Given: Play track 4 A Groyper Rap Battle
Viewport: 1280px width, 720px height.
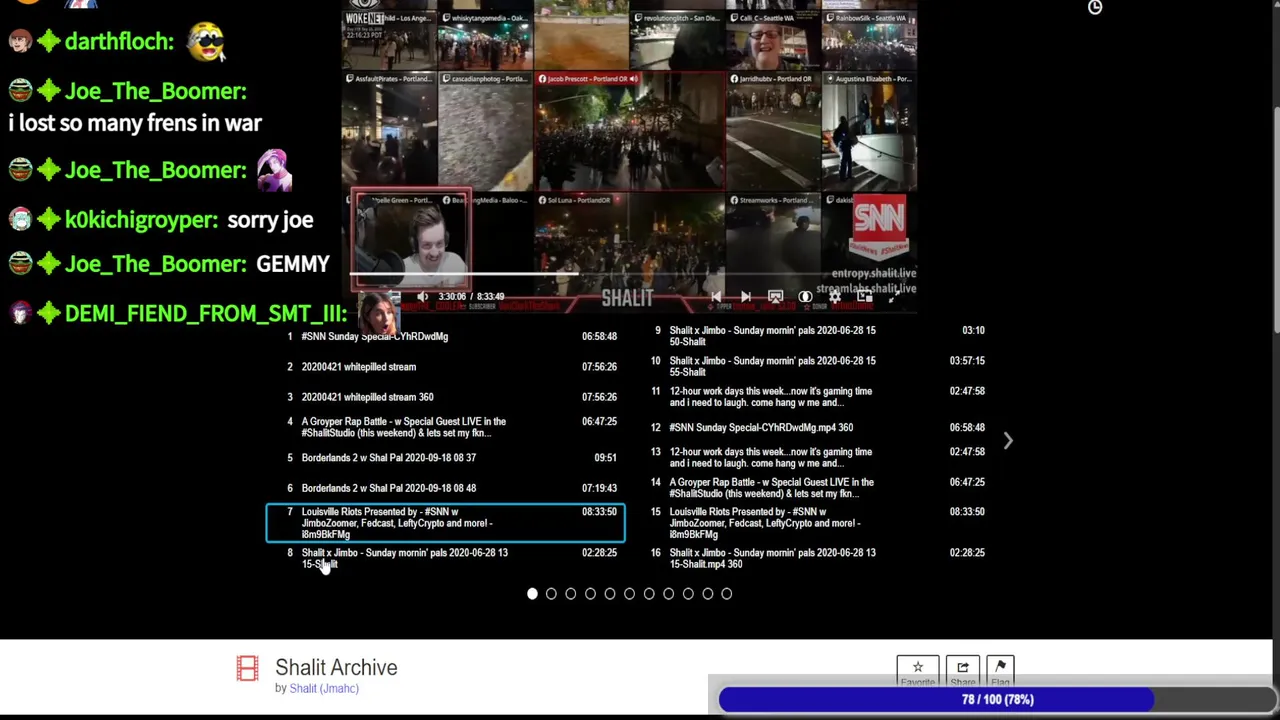Looking at the screenshot, I should [446, 427].
